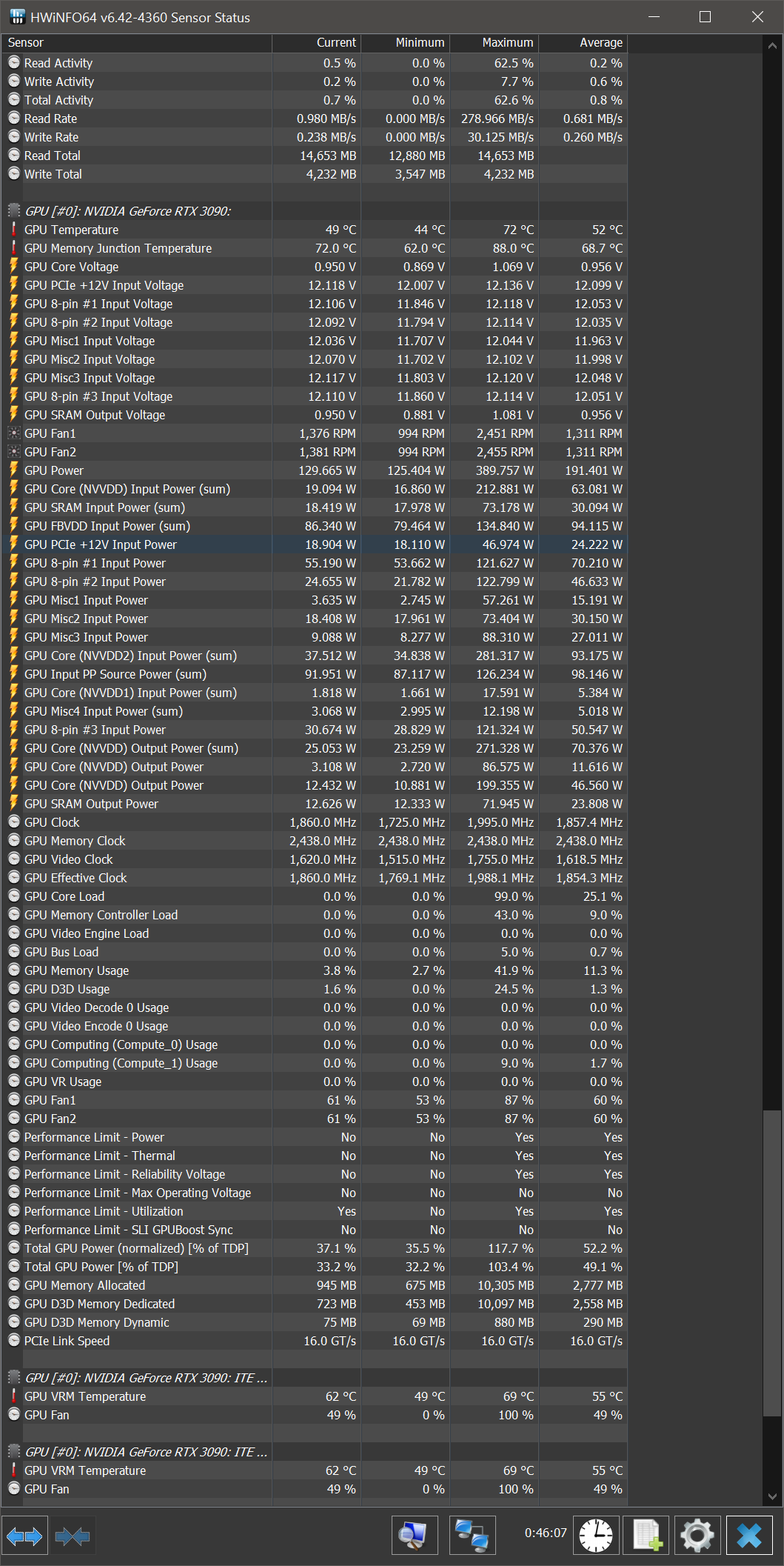Select GPU Video Engine Load row
Viewport: 784px width, 1566px height.
[x=315, y=933]
